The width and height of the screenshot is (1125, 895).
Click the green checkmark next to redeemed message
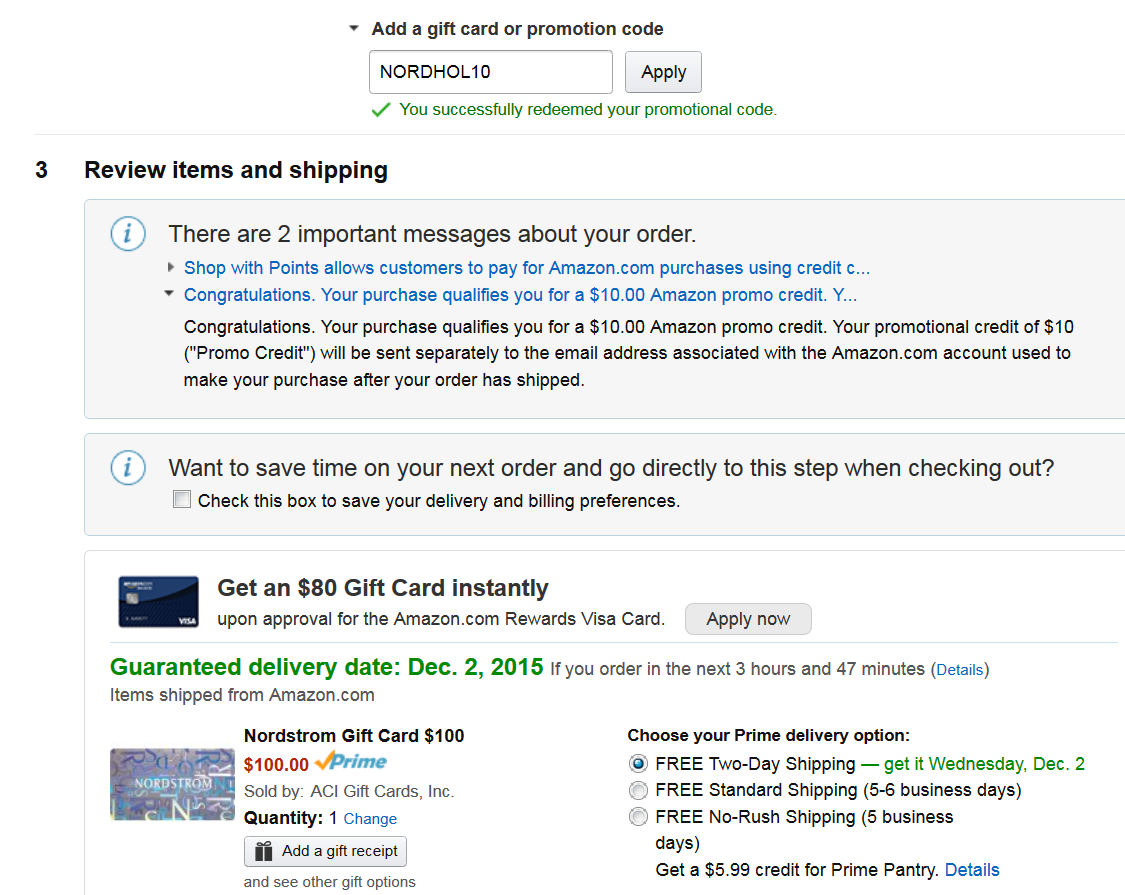coord(381,110)
